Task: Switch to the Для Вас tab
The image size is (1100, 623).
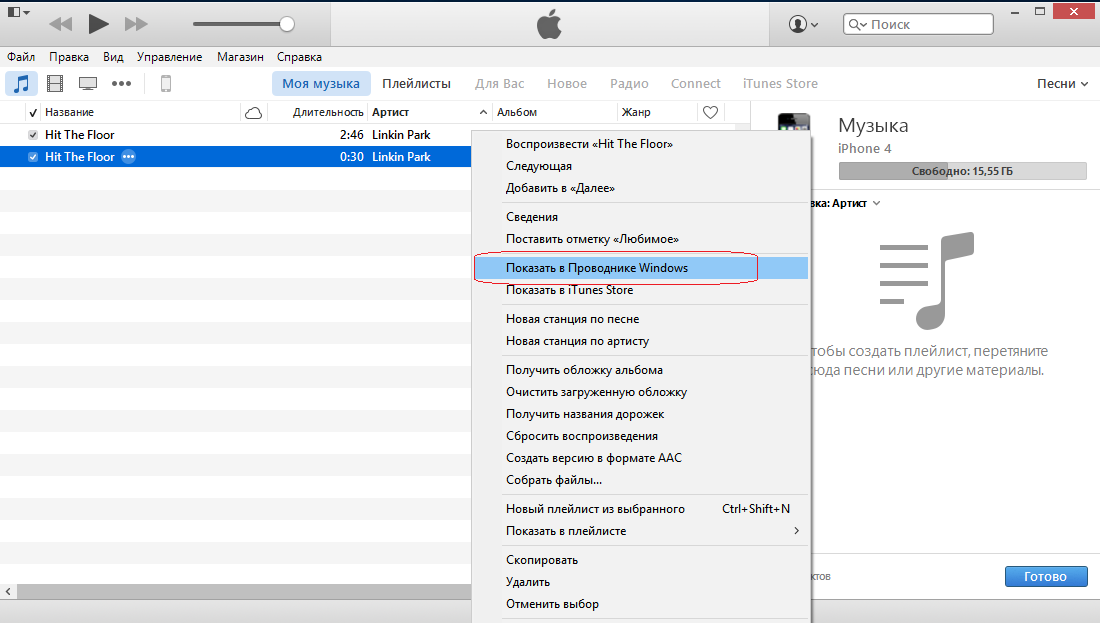Action: (499, 83)
